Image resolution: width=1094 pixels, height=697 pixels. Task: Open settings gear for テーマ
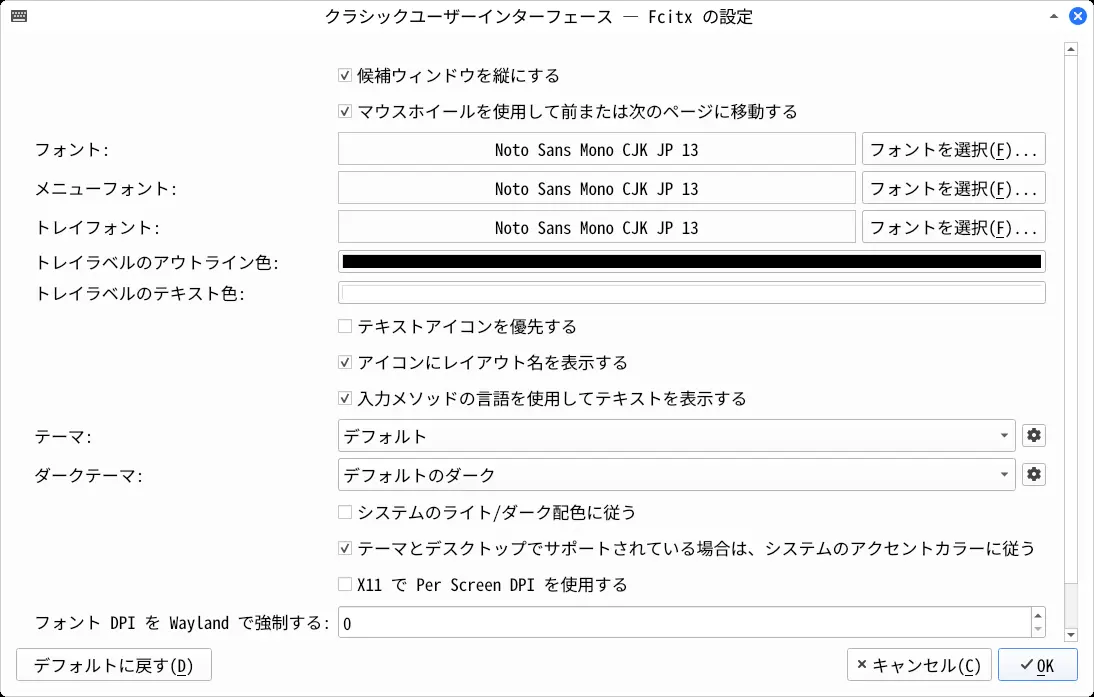pos(1034,436)
